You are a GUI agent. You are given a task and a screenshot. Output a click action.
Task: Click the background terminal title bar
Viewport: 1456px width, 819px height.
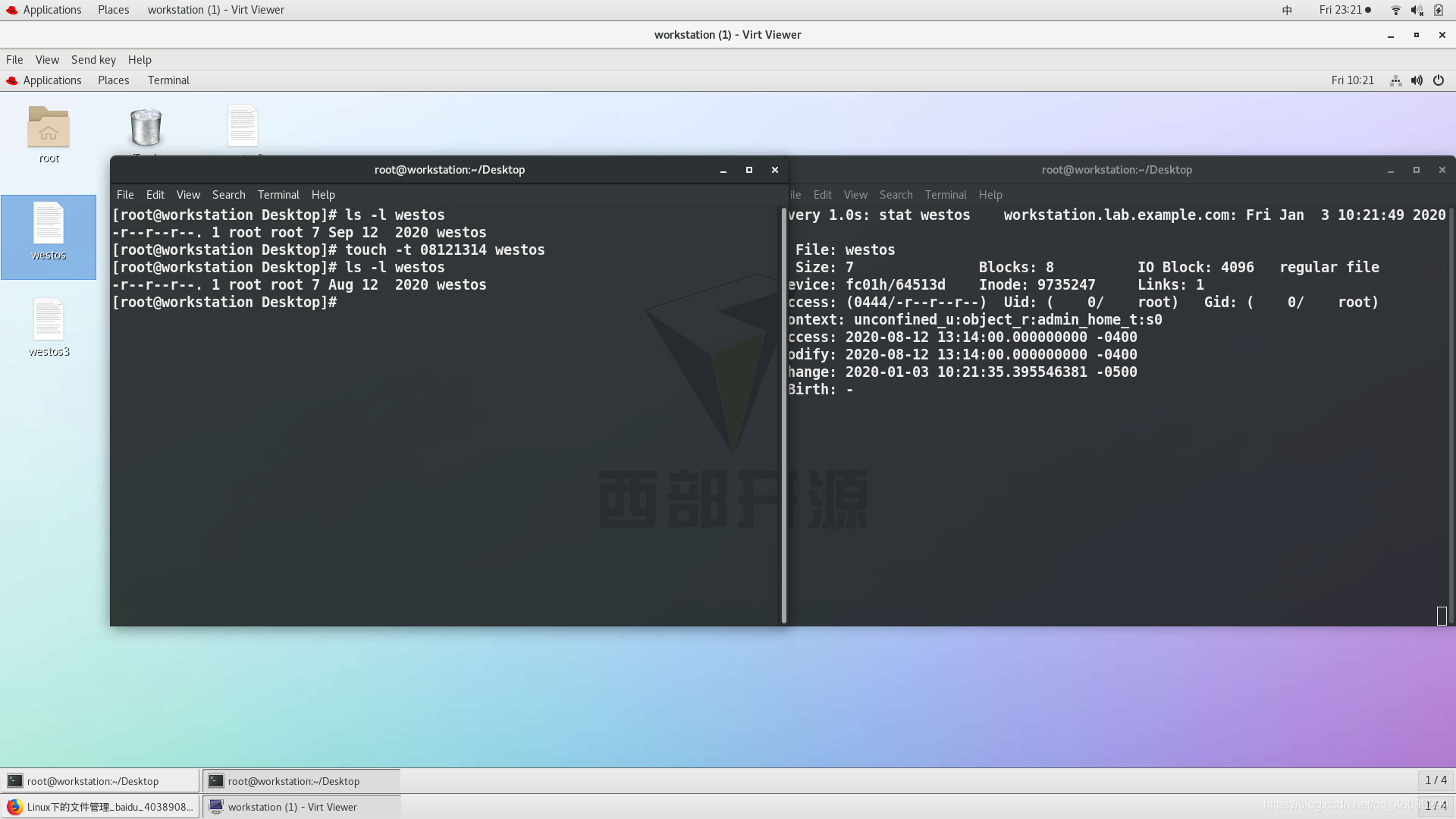[1117, 170]
